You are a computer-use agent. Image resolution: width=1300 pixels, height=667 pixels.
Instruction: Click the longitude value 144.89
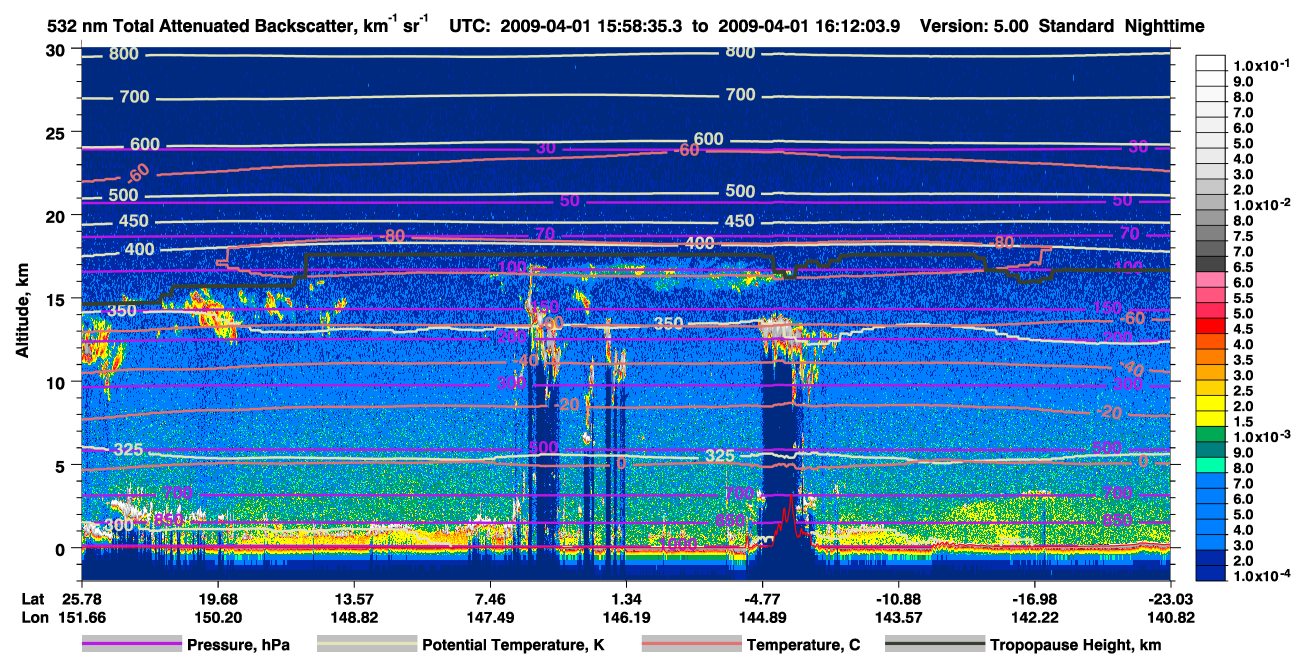(x=763, y=616)
